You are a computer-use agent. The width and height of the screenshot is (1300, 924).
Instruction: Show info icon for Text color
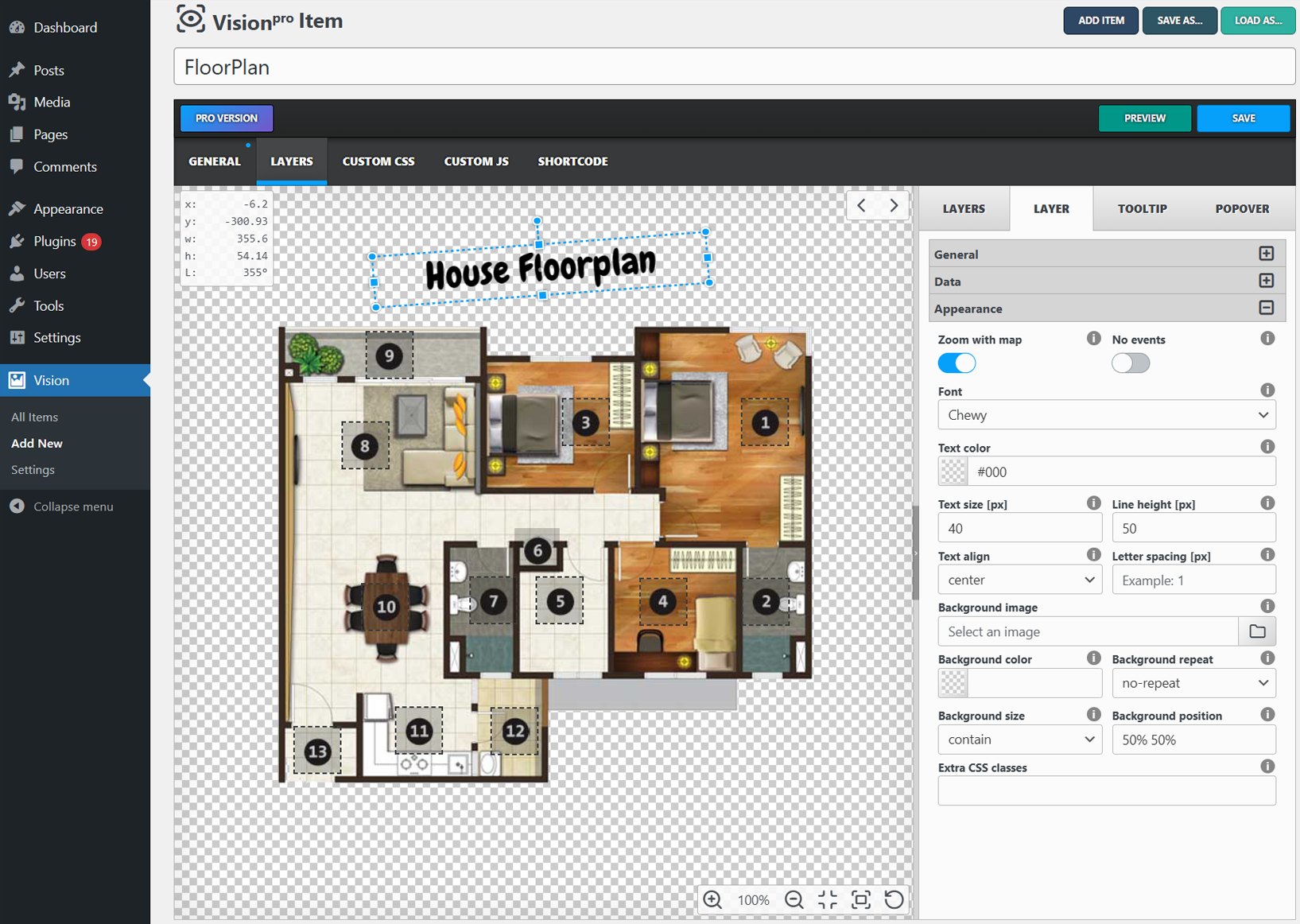pos(1267,447)
